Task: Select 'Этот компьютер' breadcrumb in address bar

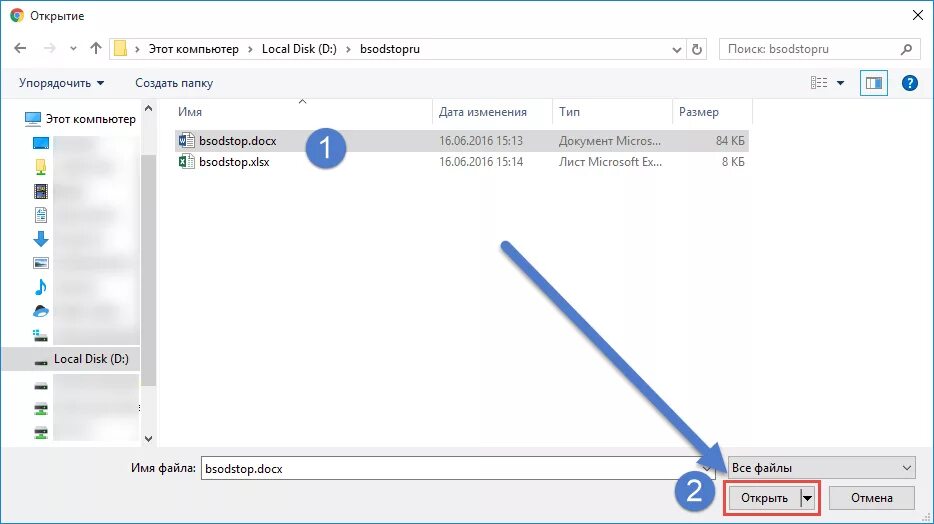Action: click(x=194, y=49)
